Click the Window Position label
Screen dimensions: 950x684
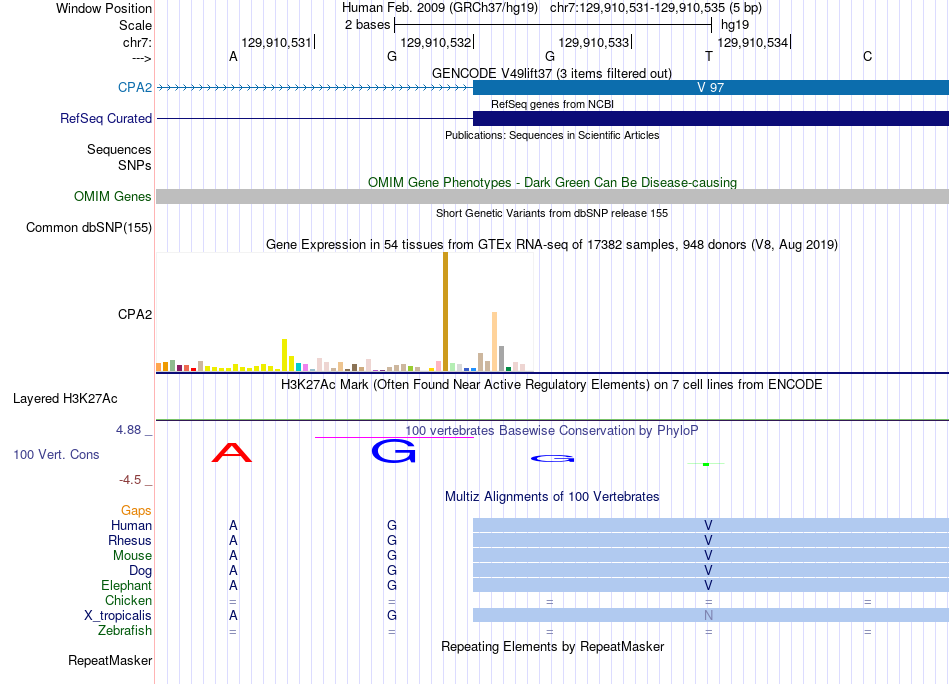point(104,8)
